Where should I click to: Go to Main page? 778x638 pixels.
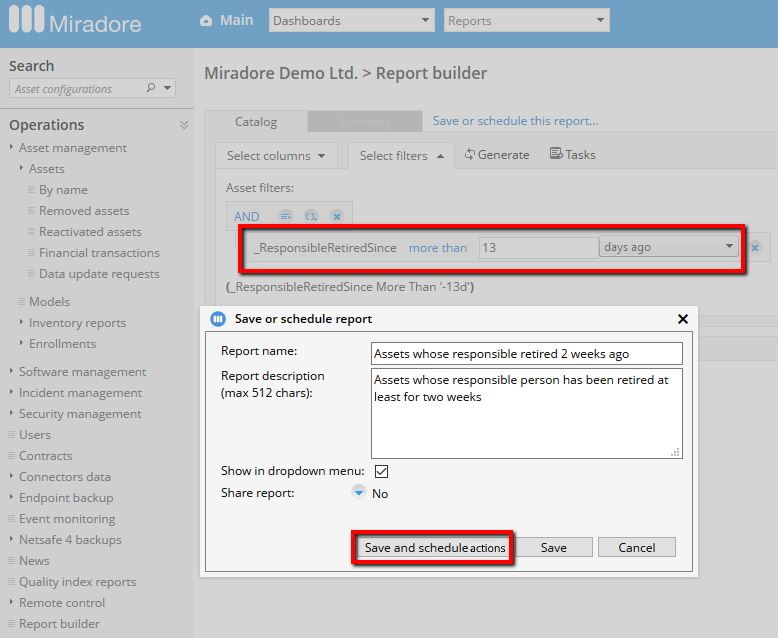[236, 20]
